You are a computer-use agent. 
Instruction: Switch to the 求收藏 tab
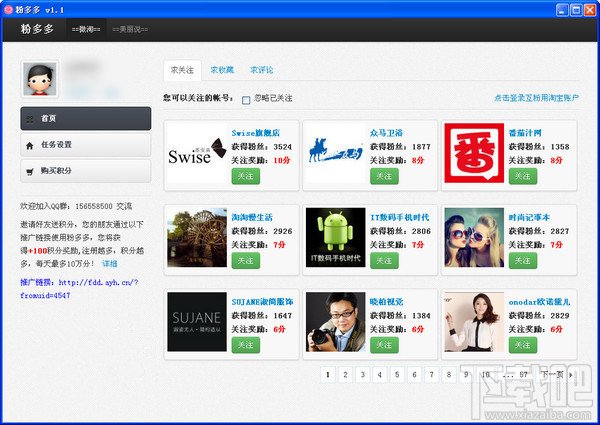[x=222, y=70]
